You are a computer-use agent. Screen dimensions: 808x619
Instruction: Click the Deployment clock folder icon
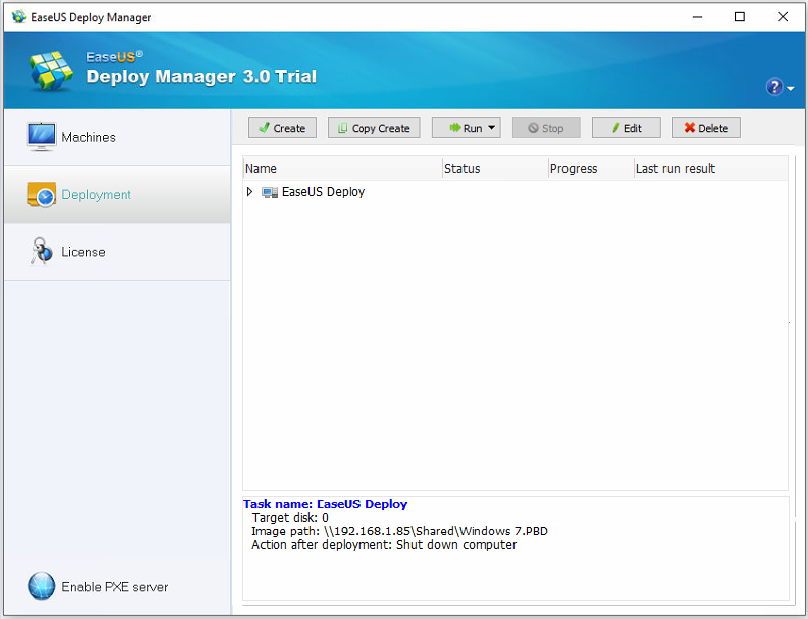41,194
